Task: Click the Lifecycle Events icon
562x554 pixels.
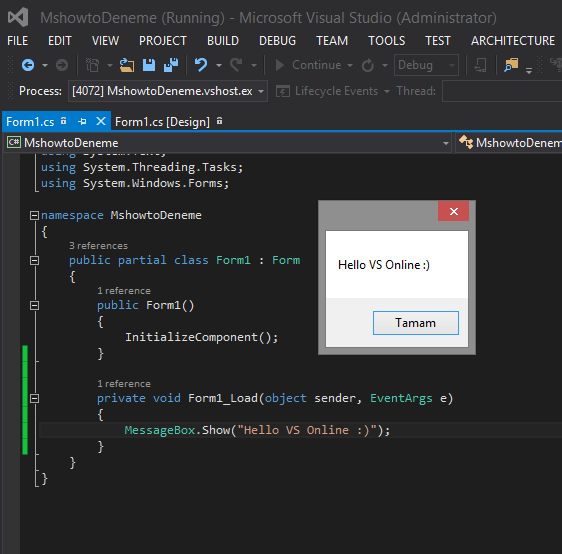Action: tap(283, 91)
